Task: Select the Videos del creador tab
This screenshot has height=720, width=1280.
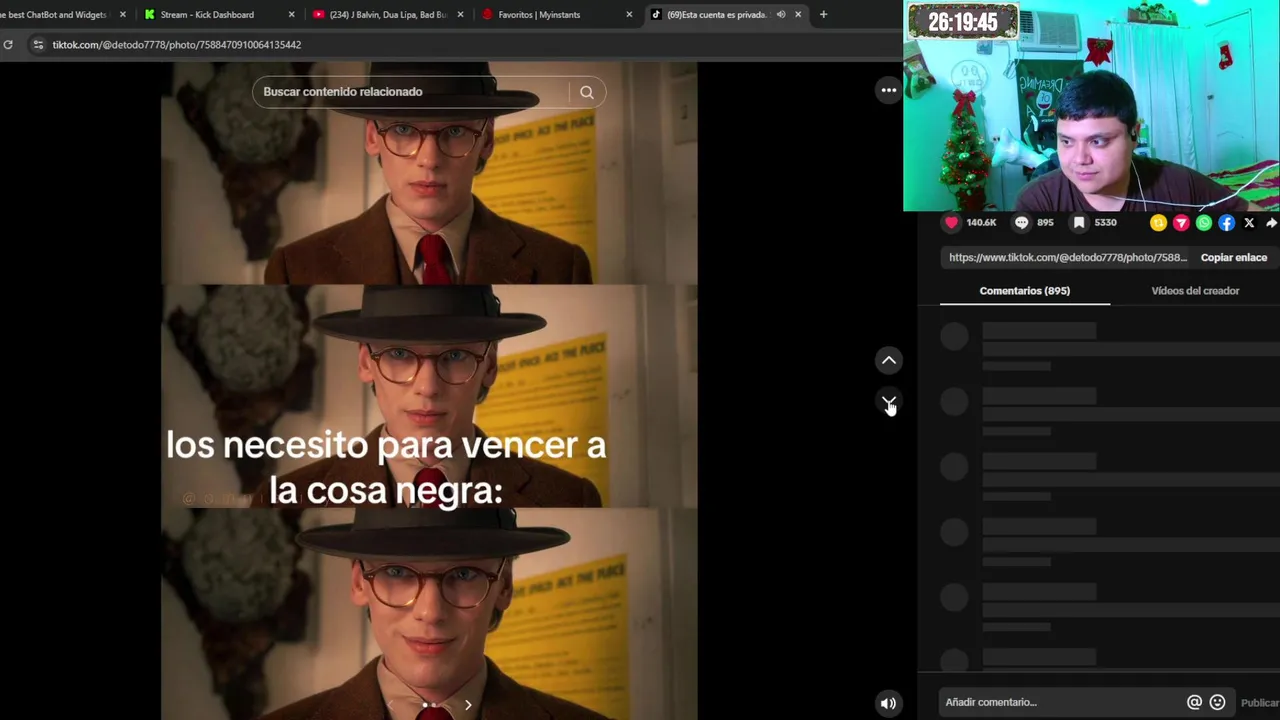Action: tap(1195, 291)
